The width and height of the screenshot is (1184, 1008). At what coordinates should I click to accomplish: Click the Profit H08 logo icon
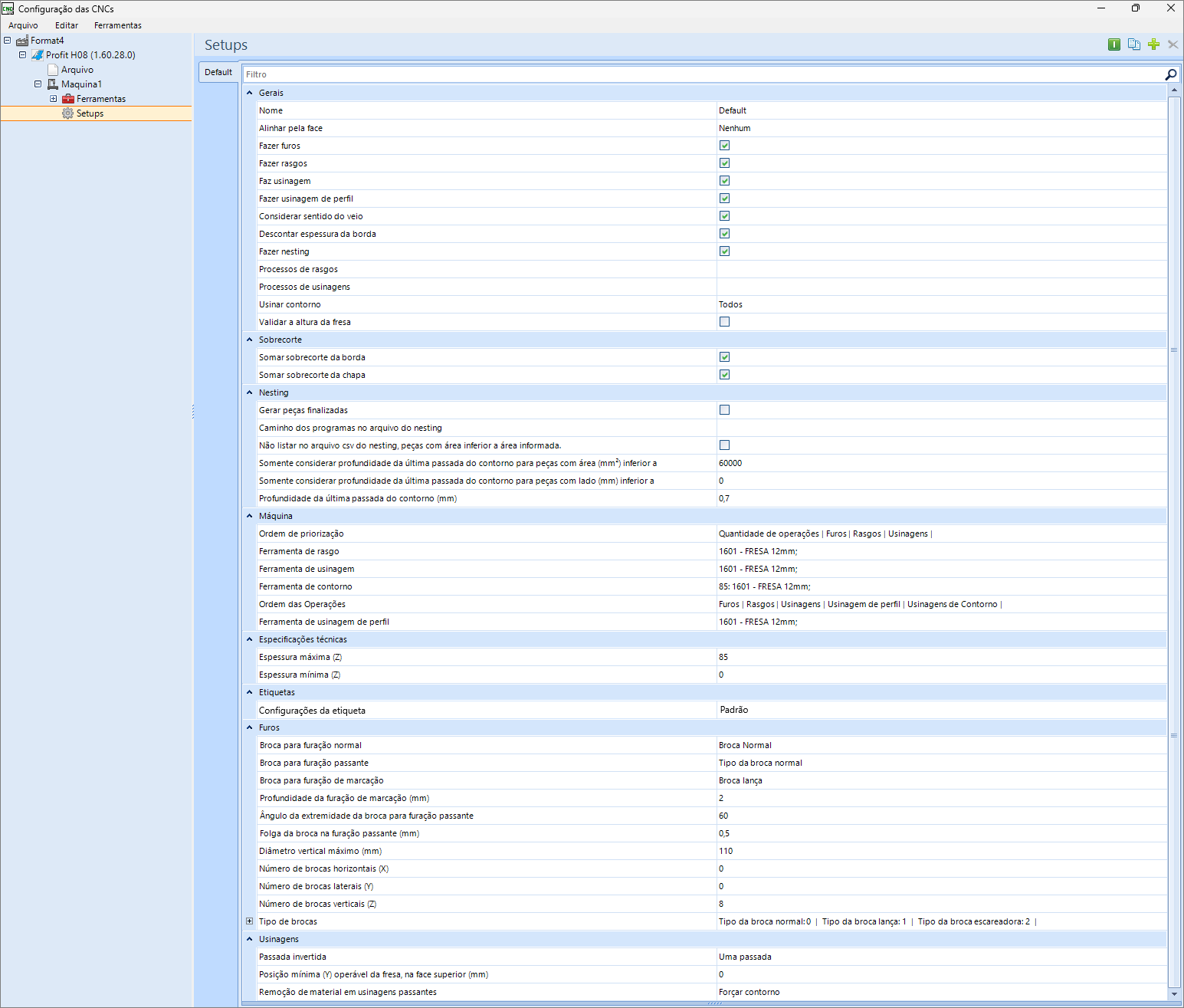click(38, 55)
